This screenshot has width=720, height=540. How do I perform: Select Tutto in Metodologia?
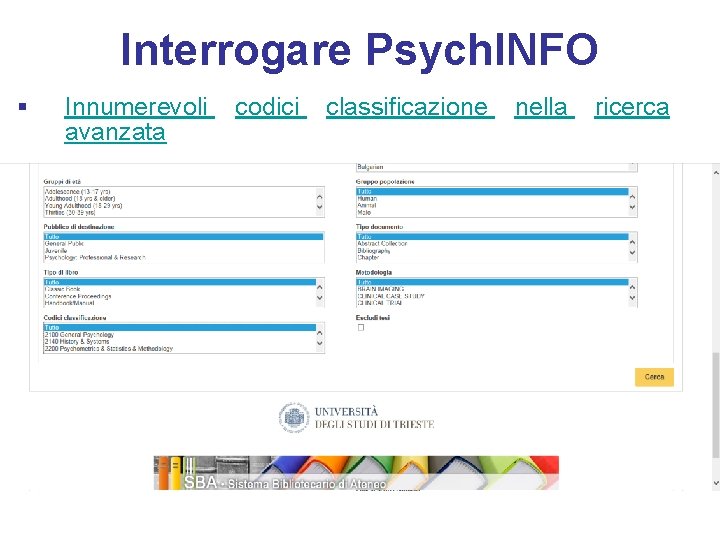492,282
